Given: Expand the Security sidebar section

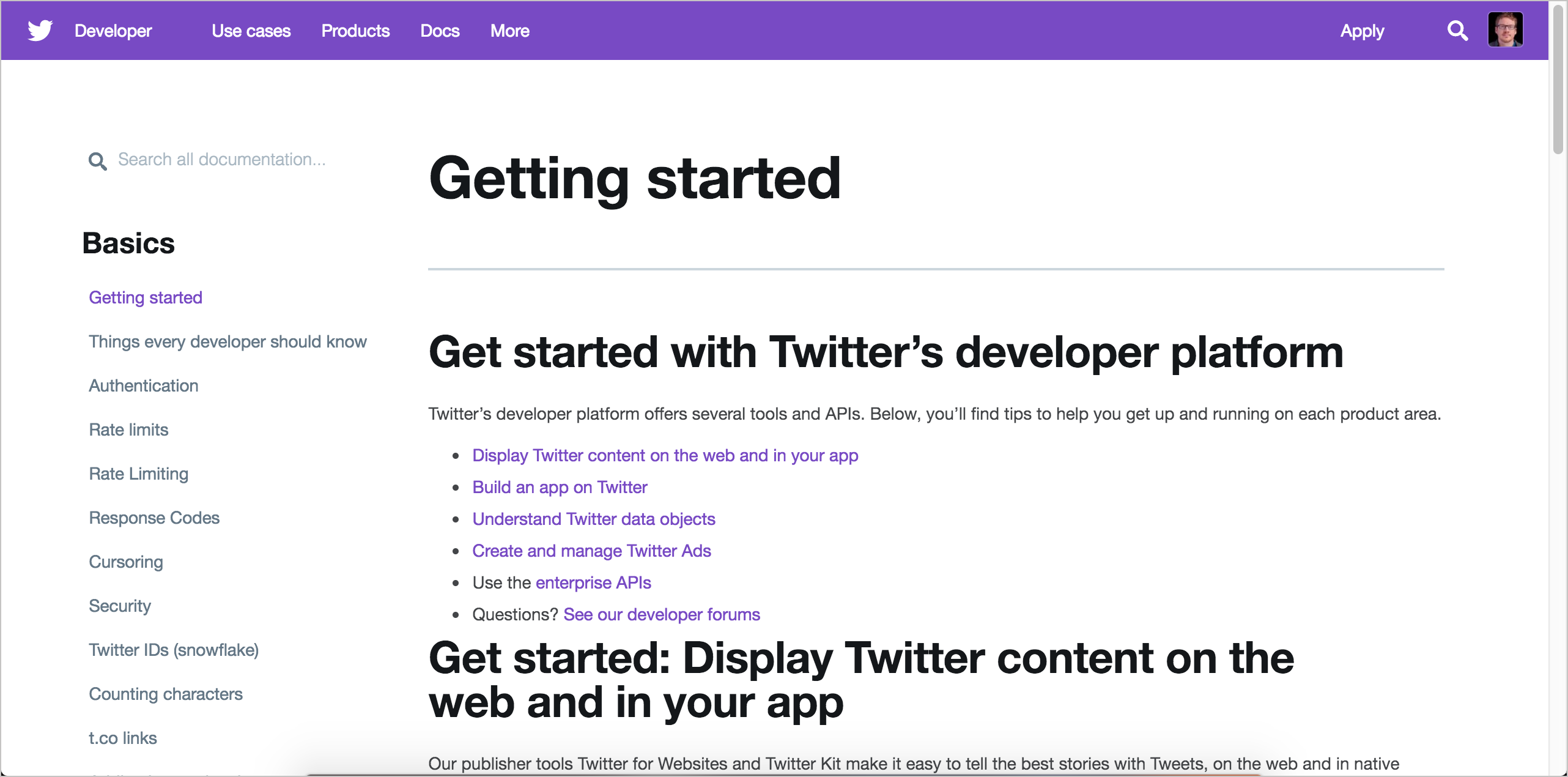Looking at the screenshot, I should tap(119, 605).
